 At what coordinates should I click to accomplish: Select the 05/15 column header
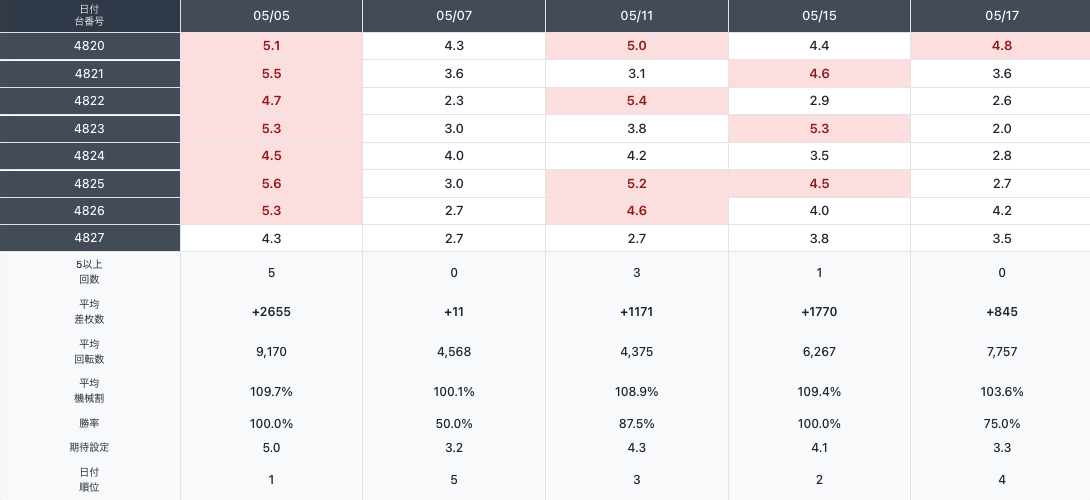coord(819,16)
